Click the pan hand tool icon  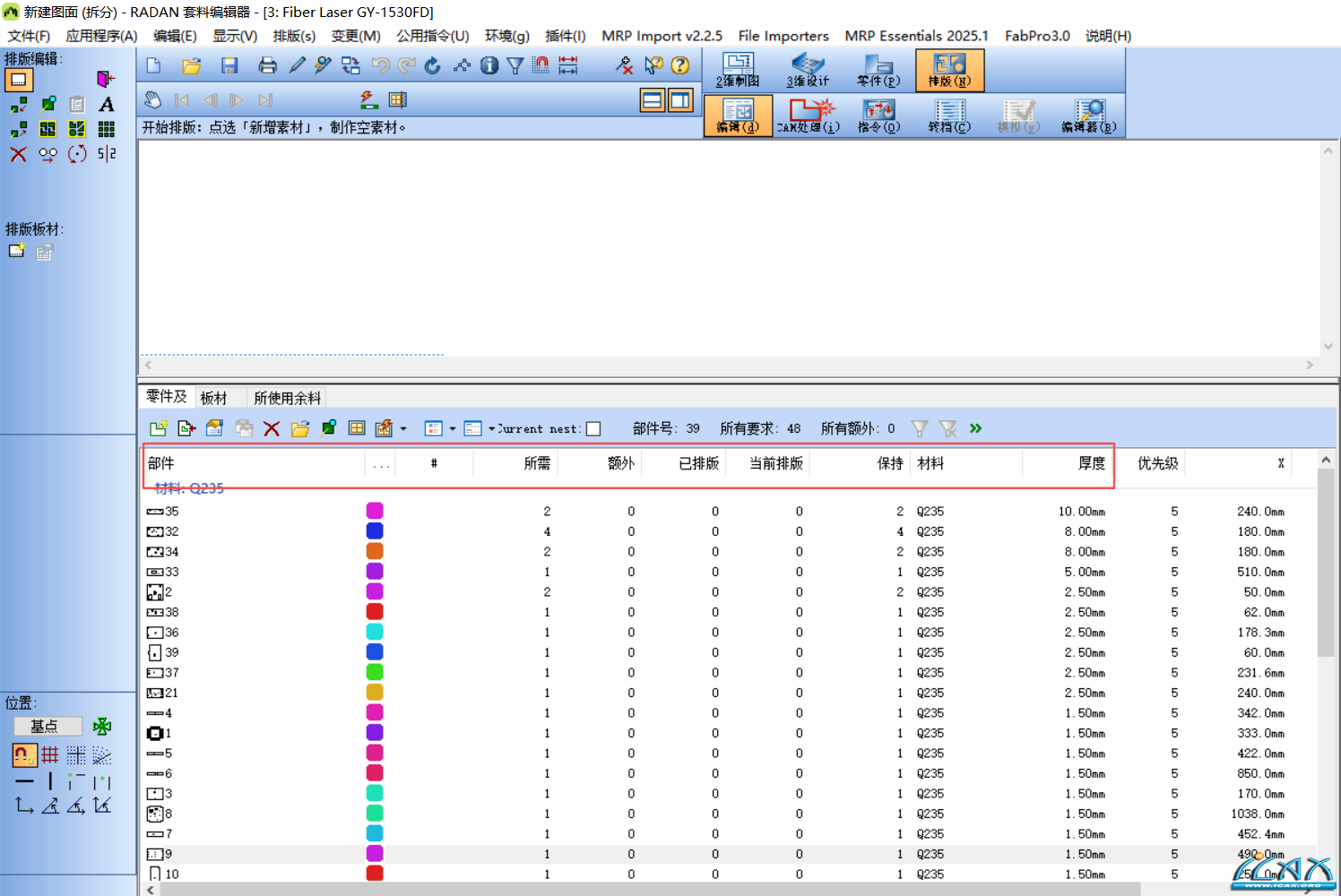point(153,100)
